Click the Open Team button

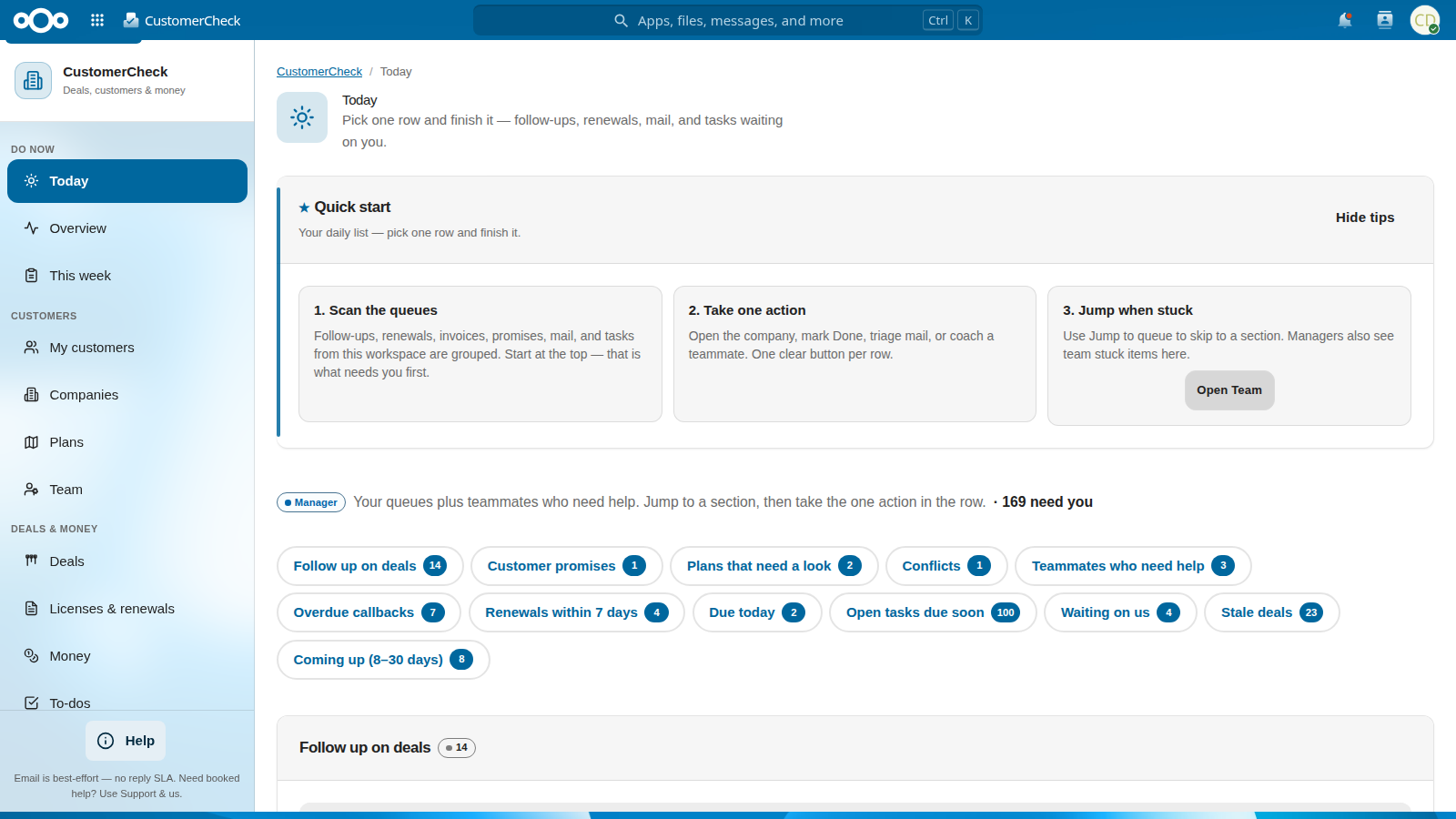pos(1229,390)
